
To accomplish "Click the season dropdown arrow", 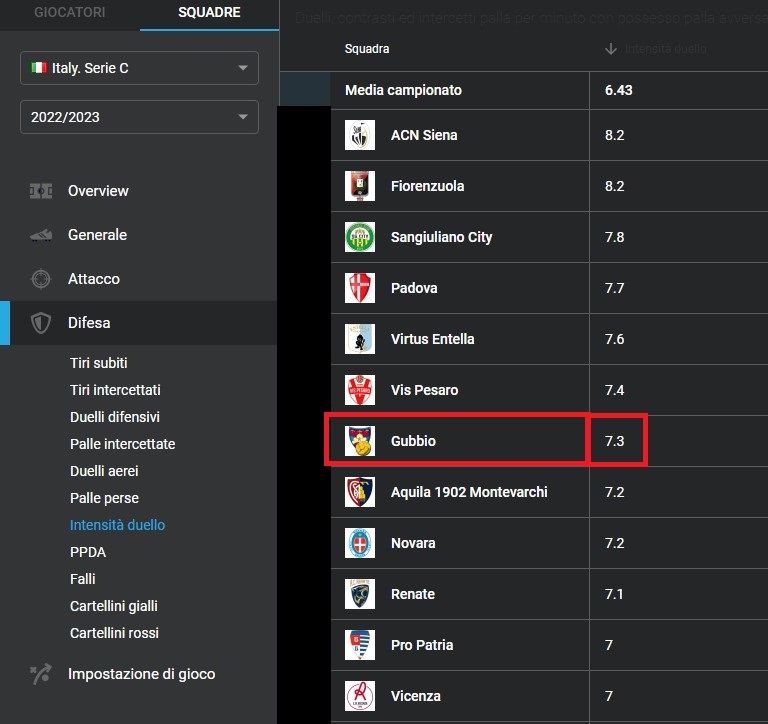I will tap(243, 117).
